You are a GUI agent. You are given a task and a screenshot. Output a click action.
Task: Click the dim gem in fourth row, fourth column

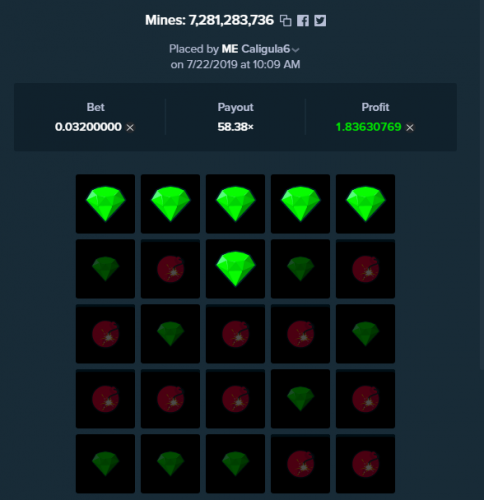(x=300, y=399)
